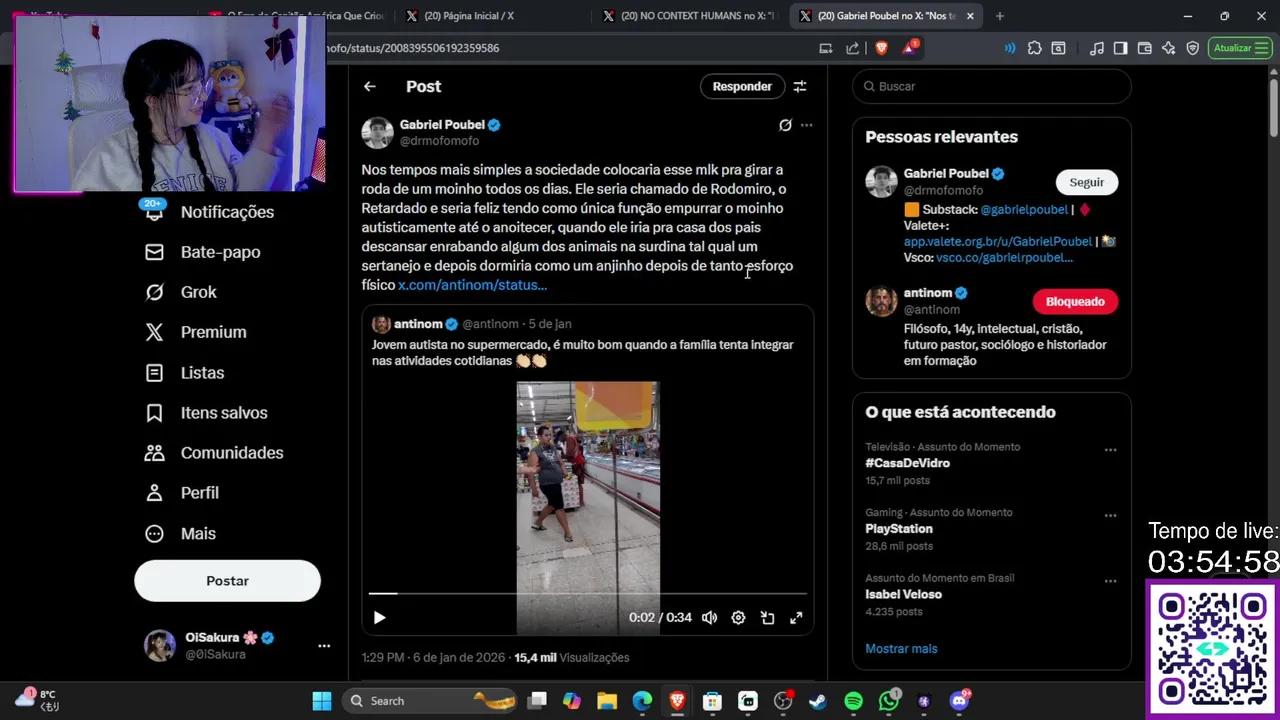This screenshot has width=1280, height=720.
Task: Open the Isabel Veloso trending topic
Action: click(x=903, y=594)
